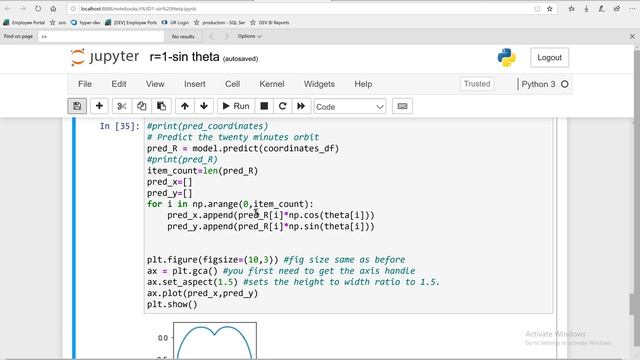Open the Help menu
This screenshot has width=640, height=360.
(x=363, y=84)
